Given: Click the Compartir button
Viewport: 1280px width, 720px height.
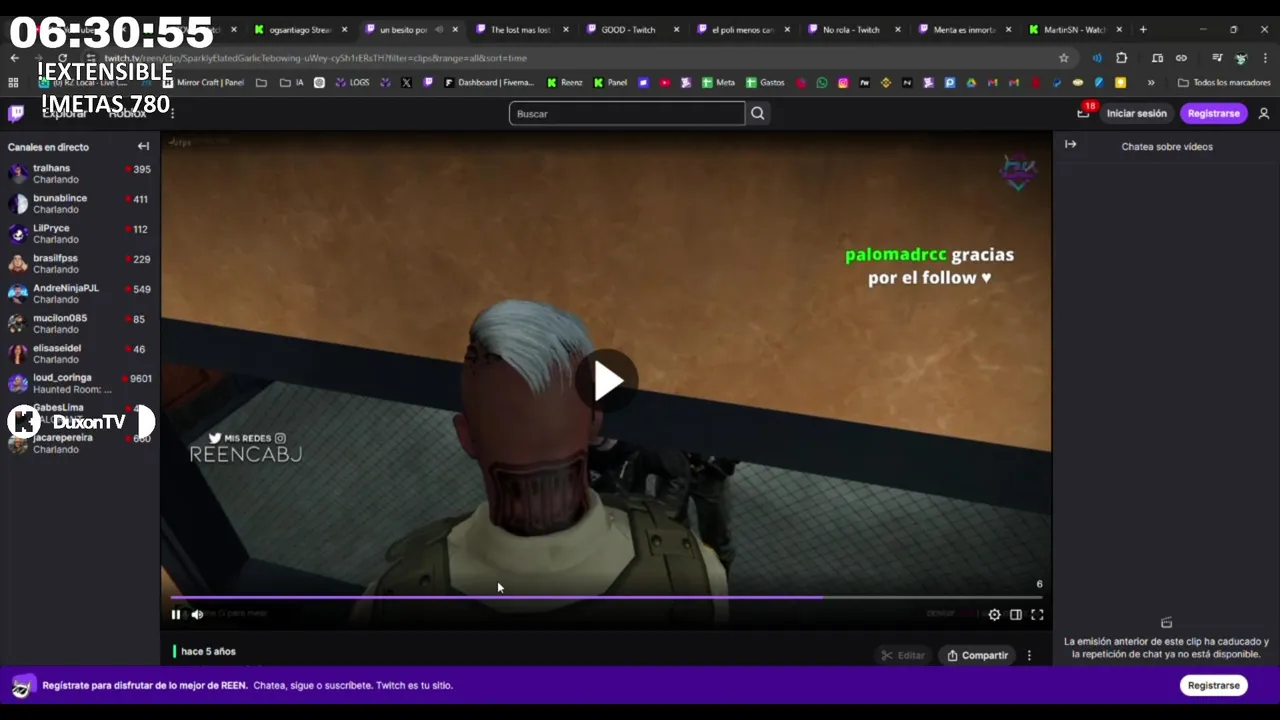Looking at the screenshot, I should pyautogui.click(x=977, y=655).
